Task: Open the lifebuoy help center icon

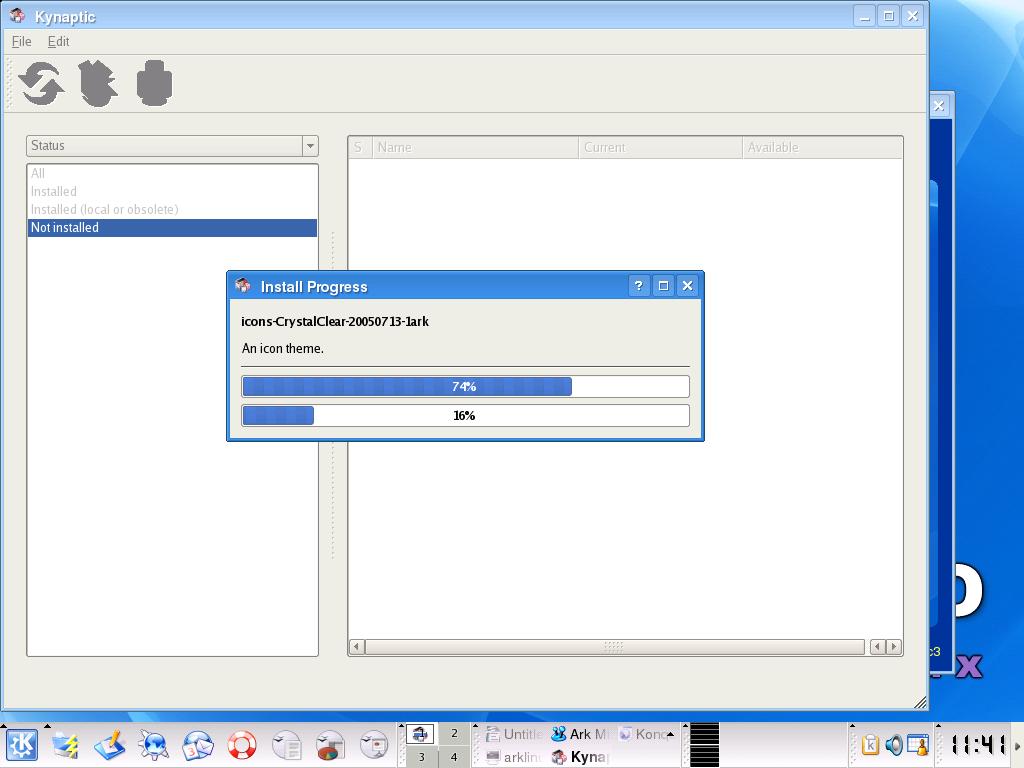Action: [x=242, y=745]
